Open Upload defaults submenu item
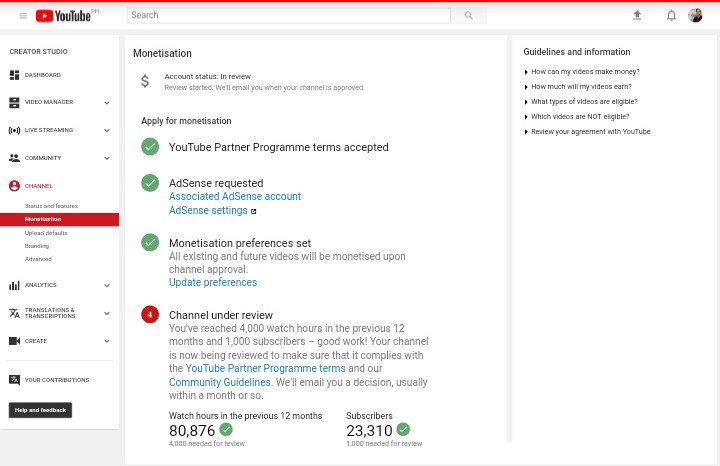720x466 pixels. click(x=46, y=233)
